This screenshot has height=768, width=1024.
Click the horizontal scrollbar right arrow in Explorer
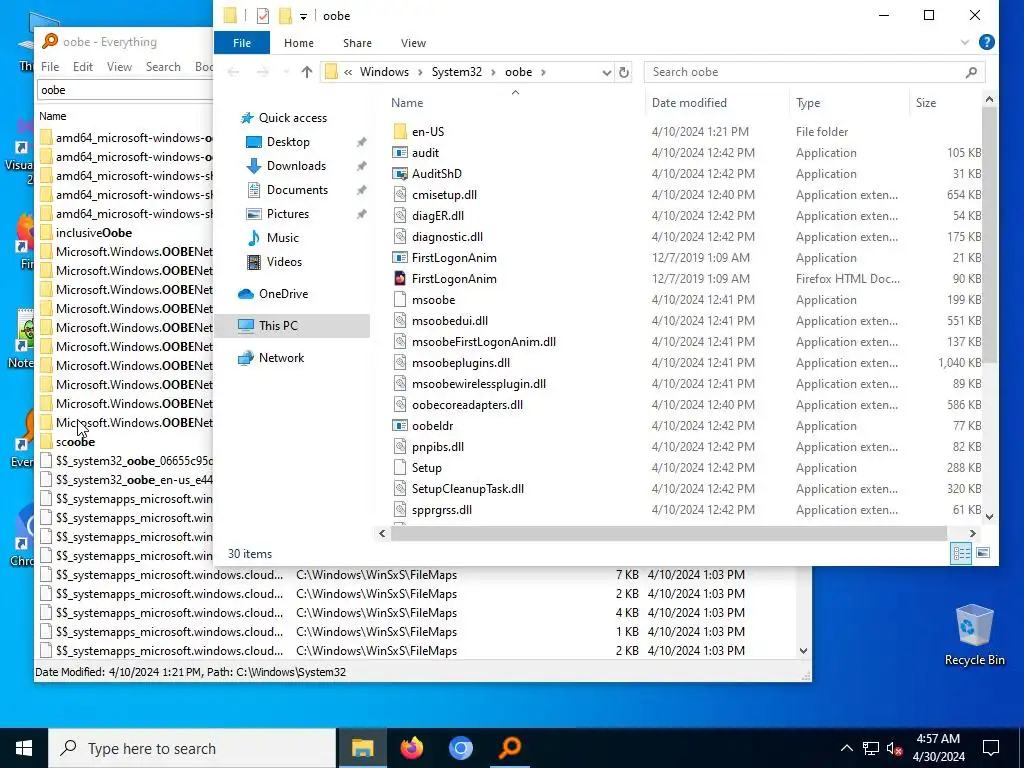pyautogui.click(x=972, y=534)
